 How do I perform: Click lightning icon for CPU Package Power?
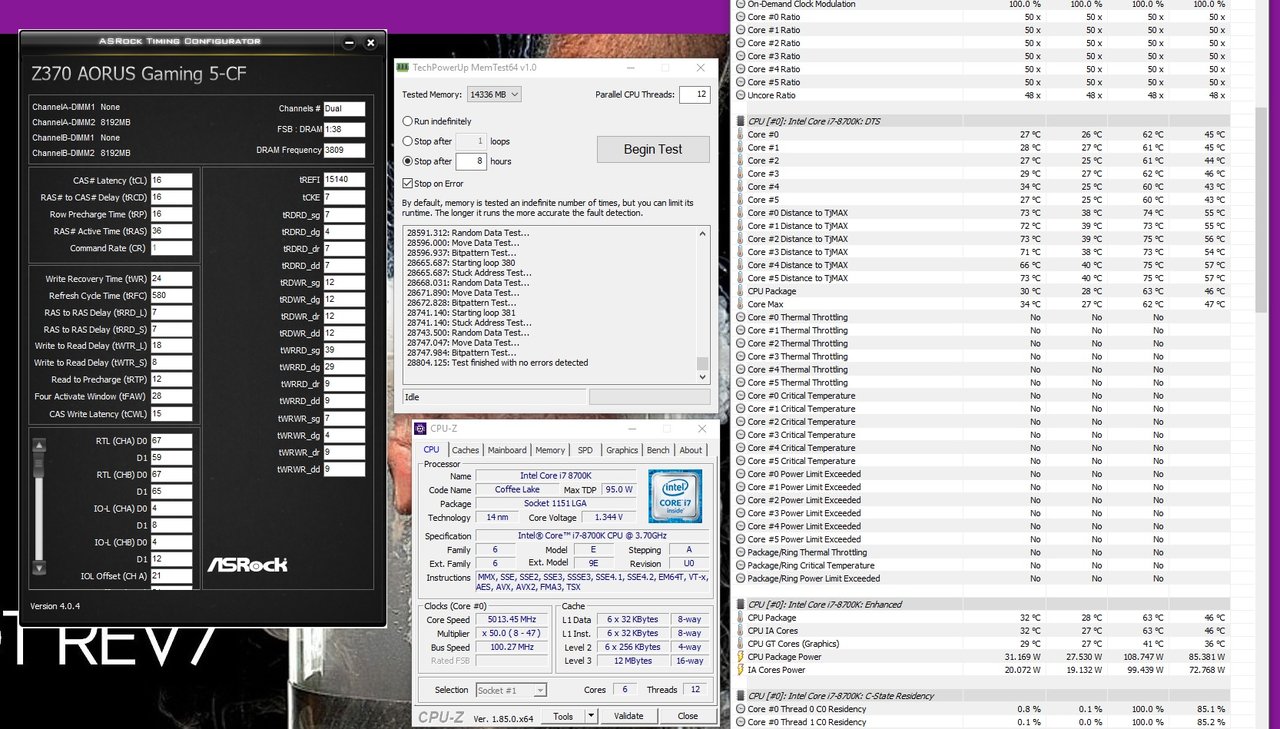coord(740,657)
